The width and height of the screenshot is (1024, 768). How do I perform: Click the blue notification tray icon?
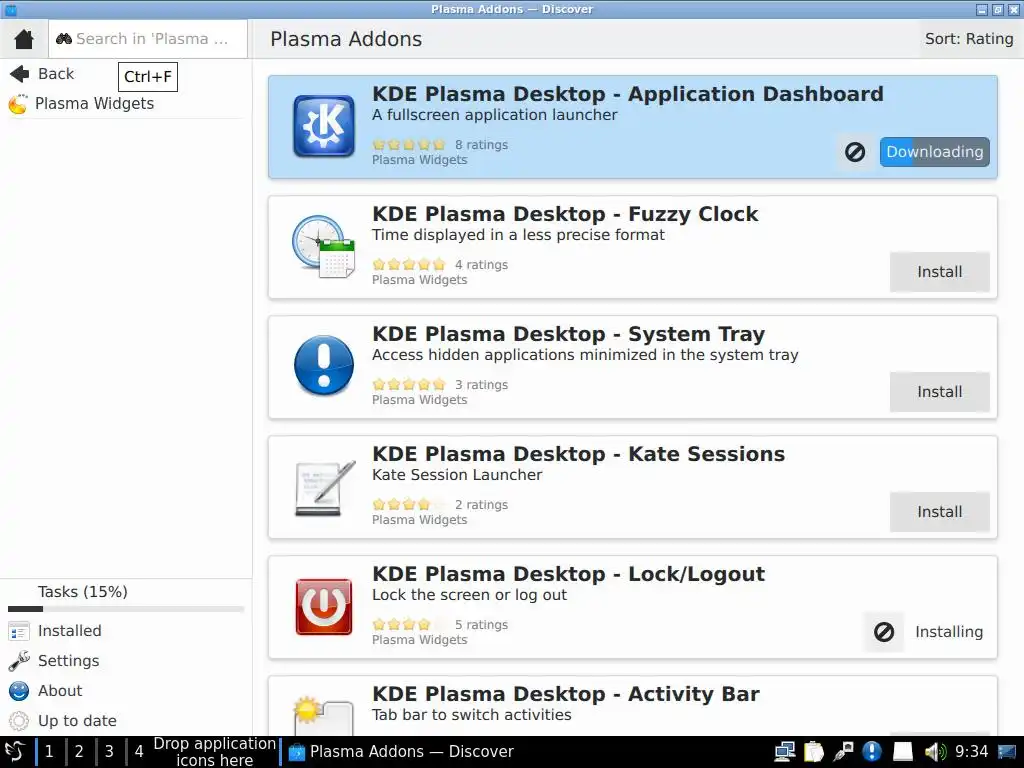872,752
